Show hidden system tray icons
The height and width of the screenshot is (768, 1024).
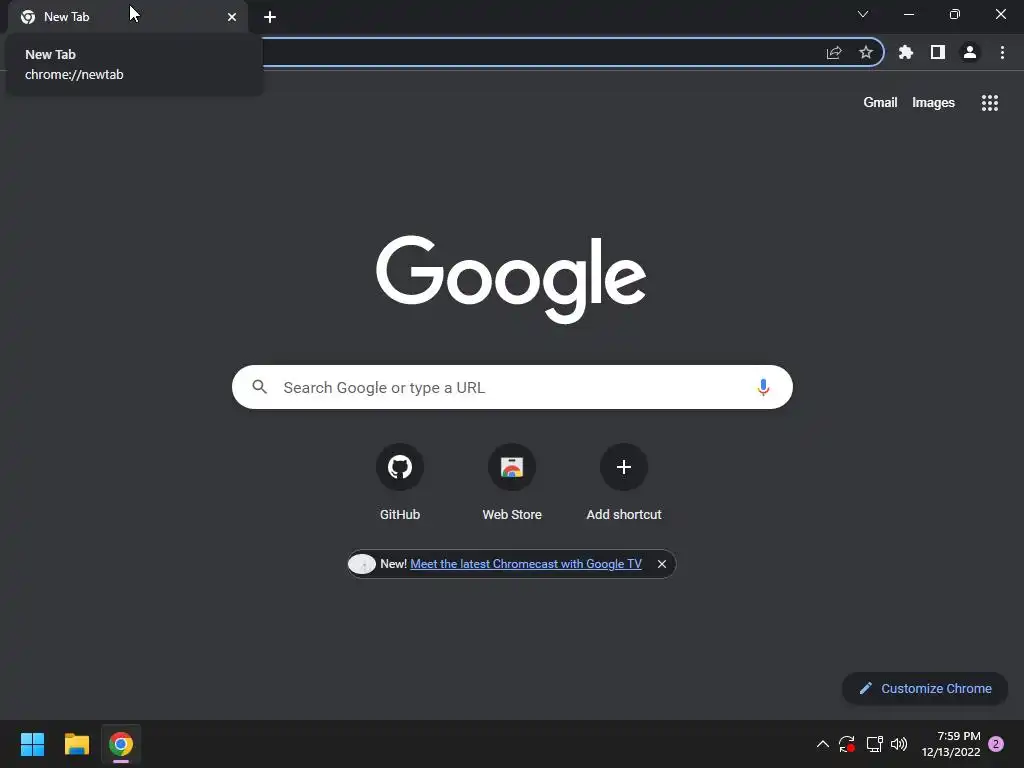tap(823, 744)
